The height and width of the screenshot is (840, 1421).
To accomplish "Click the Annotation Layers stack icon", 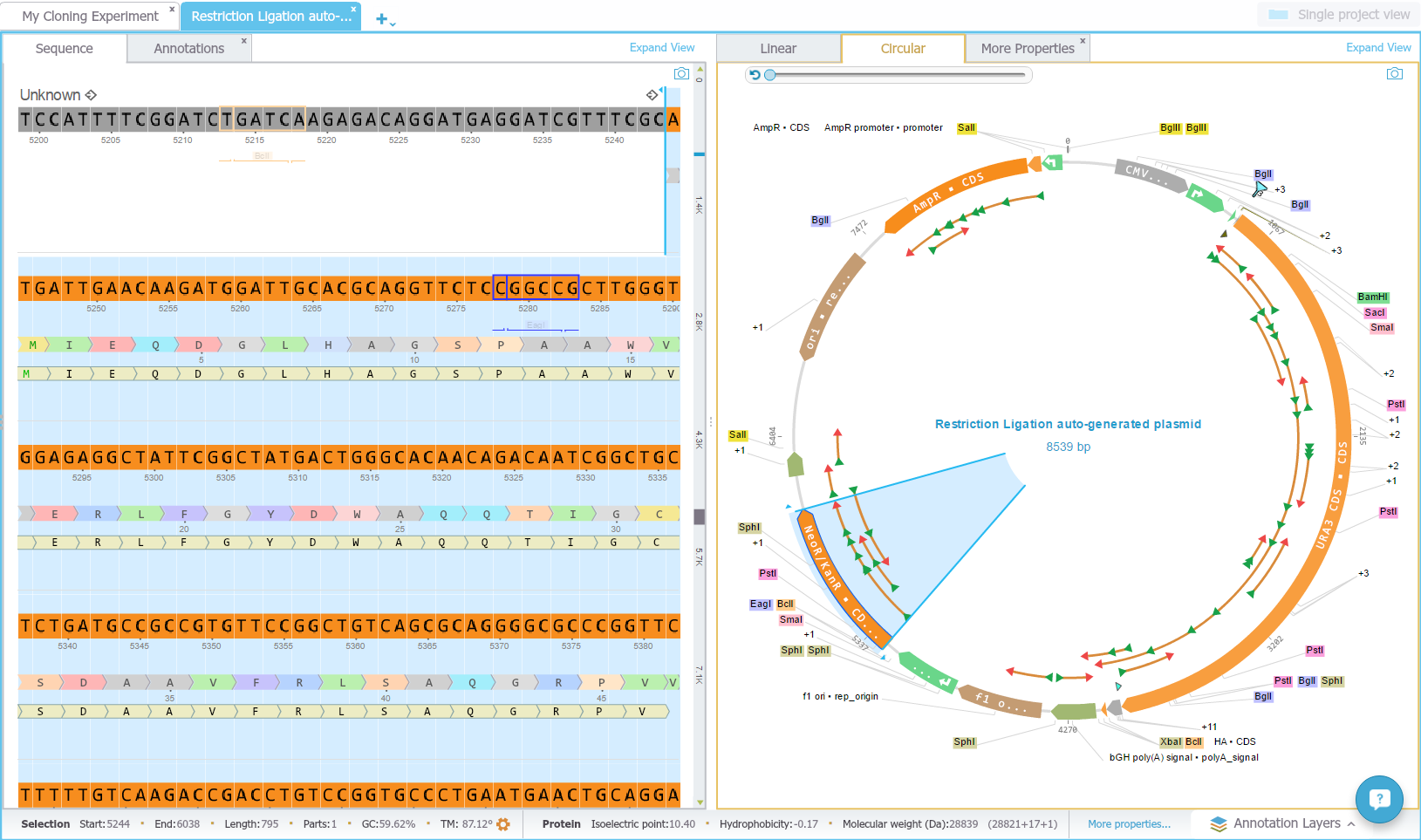I will tap(1219, 824).
